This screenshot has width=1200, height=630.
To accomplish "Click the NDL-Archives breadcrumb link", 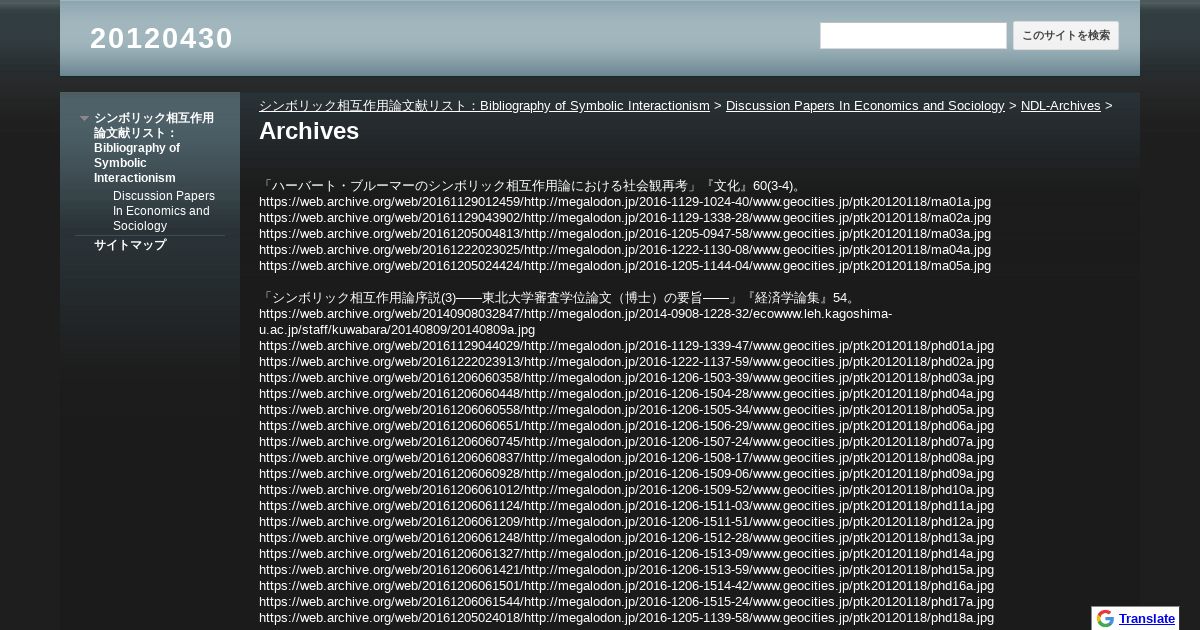I will point(1060,106).
